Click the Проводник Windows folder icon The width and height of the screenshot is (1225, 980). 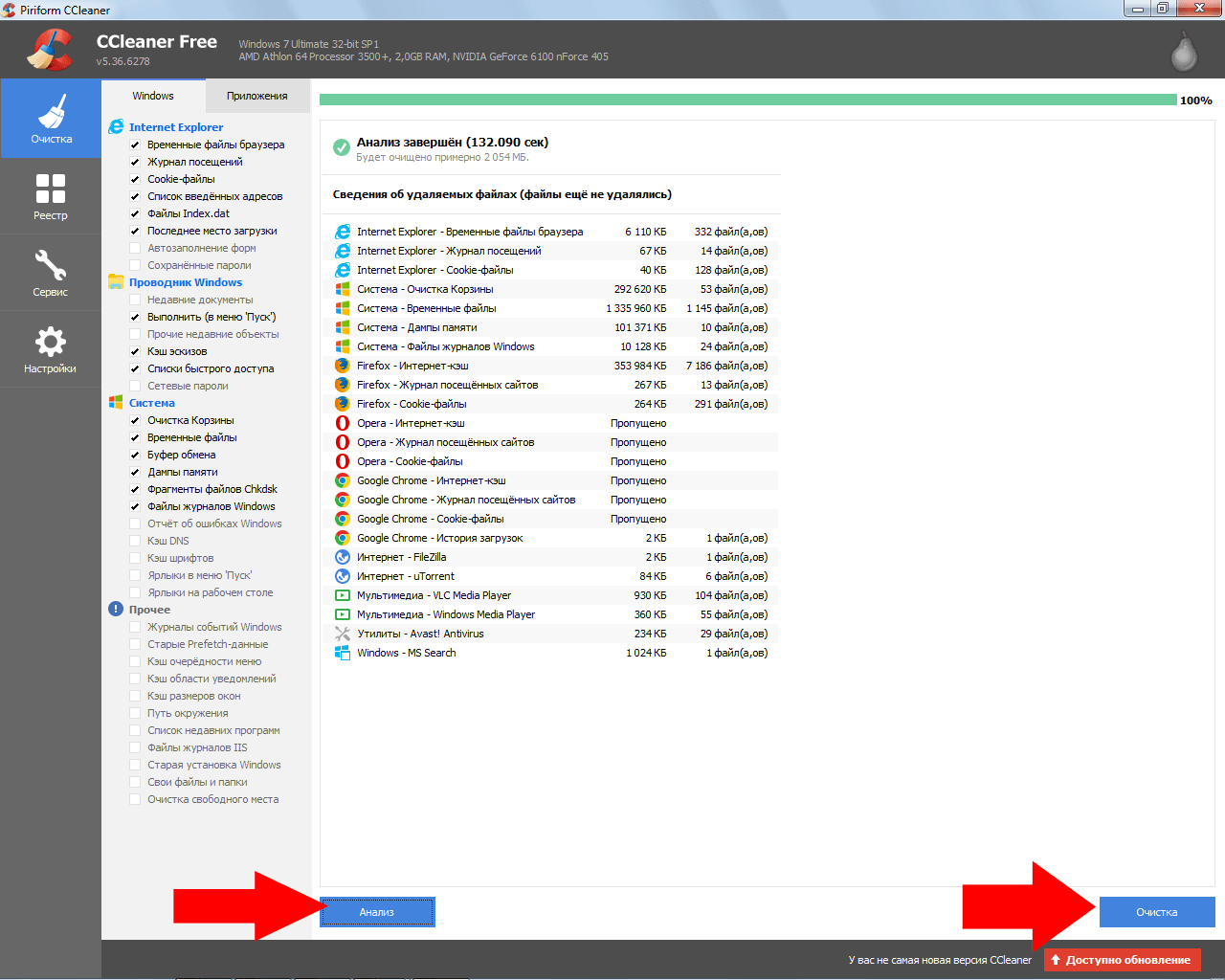[116, 281]
